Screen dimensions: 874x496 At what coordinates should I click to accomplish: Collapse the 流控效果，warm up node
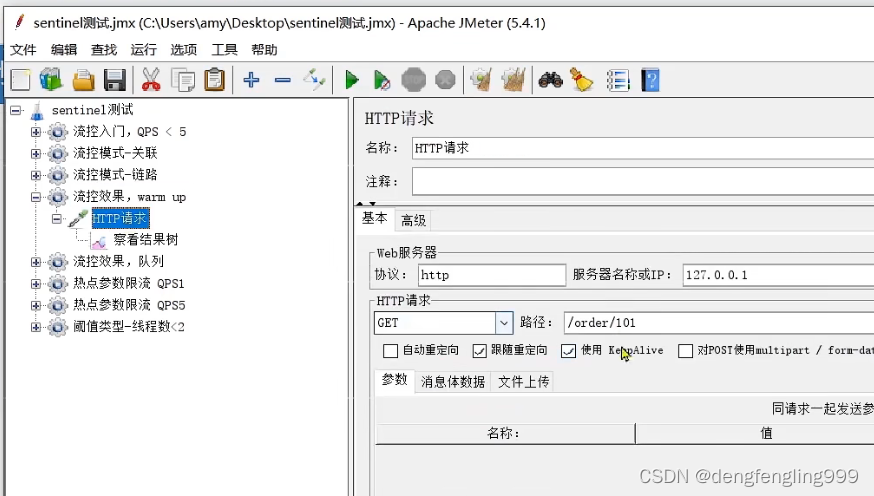click(36, 197)
